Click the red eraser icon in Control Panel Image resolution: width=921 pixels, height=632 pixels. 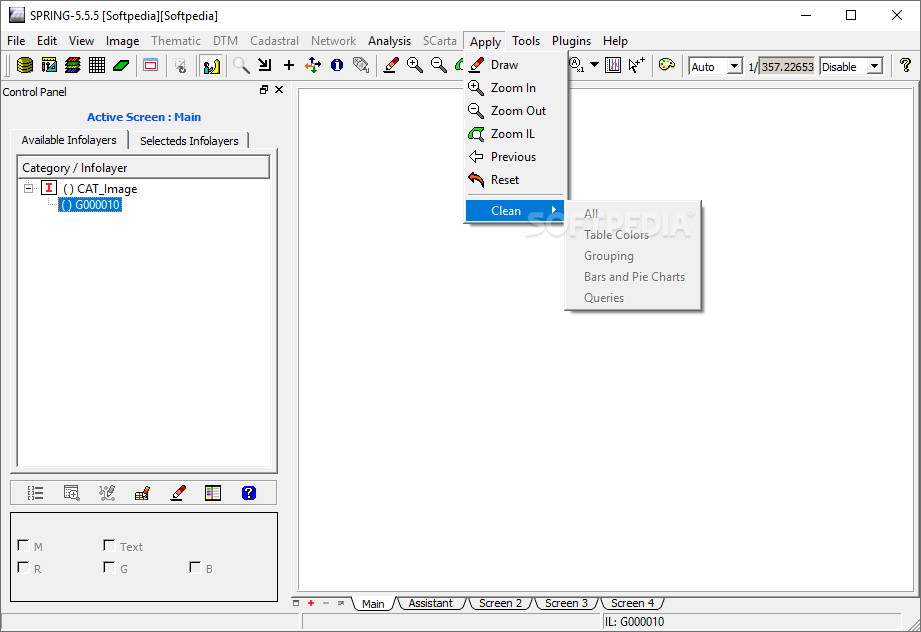tap(178, 493)
